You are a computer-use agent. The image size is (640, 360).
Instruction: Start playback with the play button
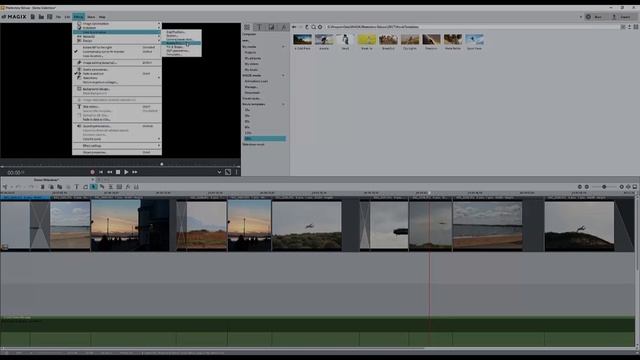click(x=126, y=172)
